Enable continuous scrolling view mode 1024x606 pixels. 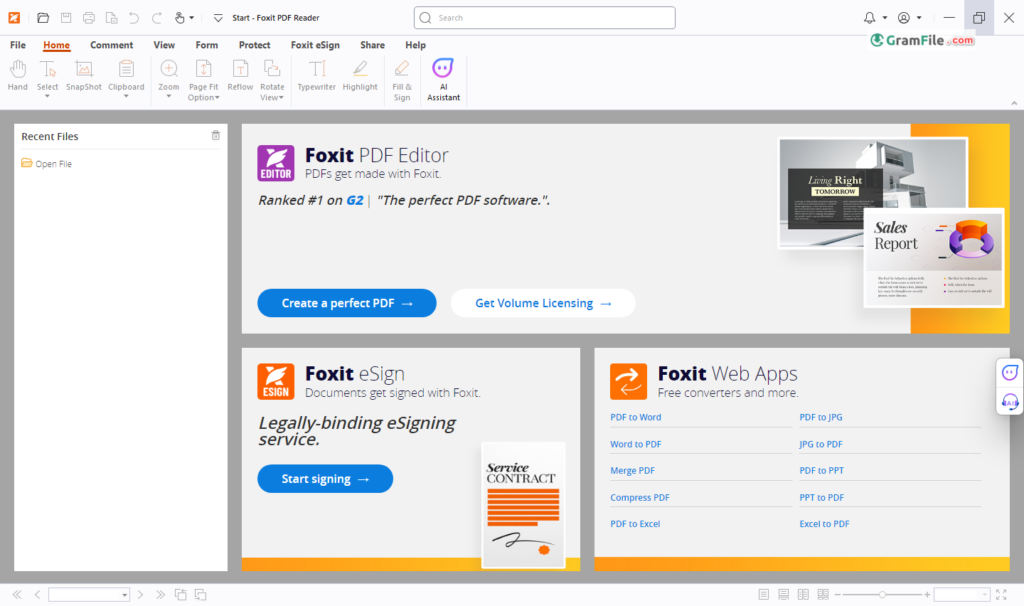point(784,594)
